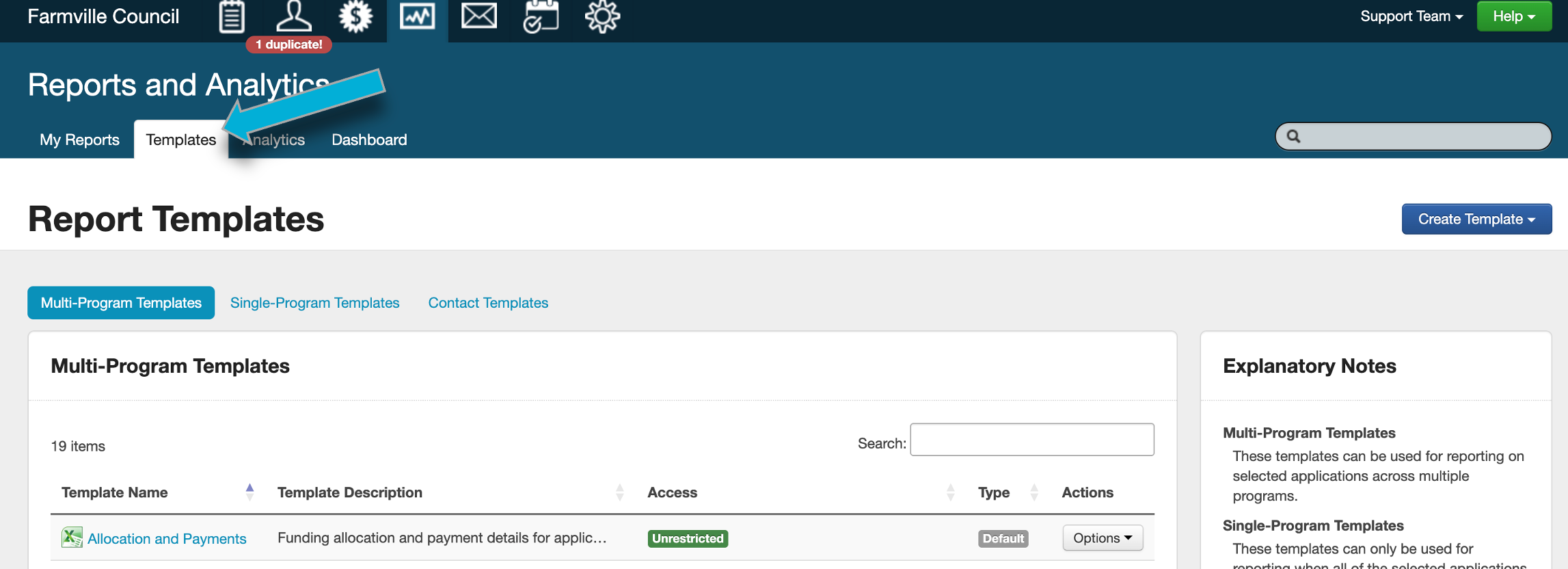Screen dimensions: 1568x569
Task: Open the Allocation and Payments template link
Action: [x=167, y=539]
